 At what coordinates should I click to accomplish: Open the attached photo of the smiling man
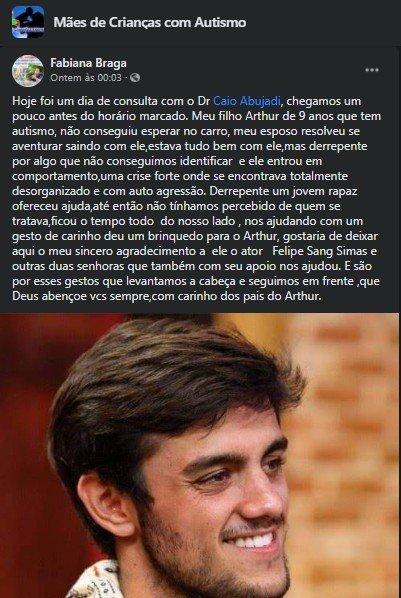[200, 455]
